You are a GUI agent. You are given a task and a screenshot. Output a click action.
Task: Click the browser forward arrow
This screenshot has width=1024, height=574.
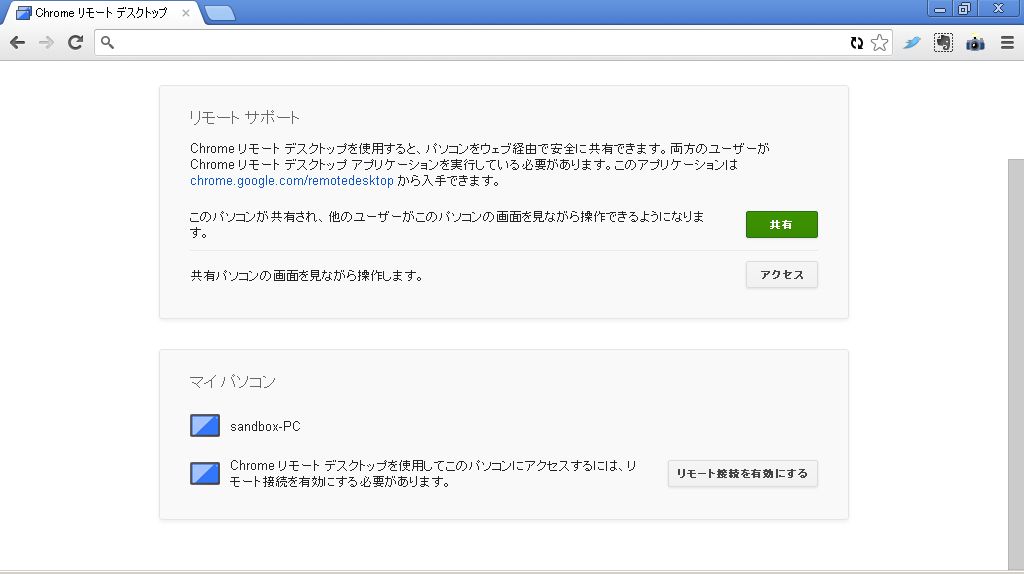pyautogui.click(x=46, y=43)
